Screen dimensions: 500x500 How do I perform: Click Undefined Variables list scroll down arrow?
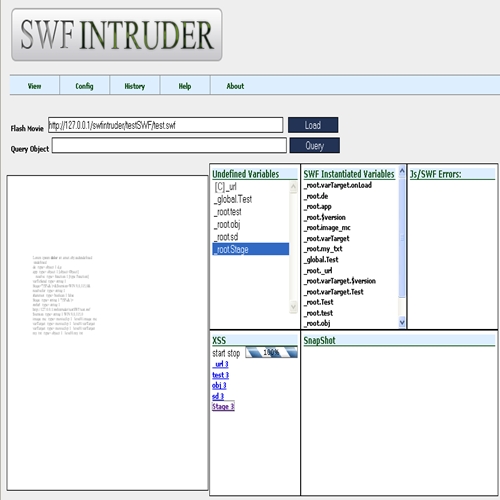[293, 307]
